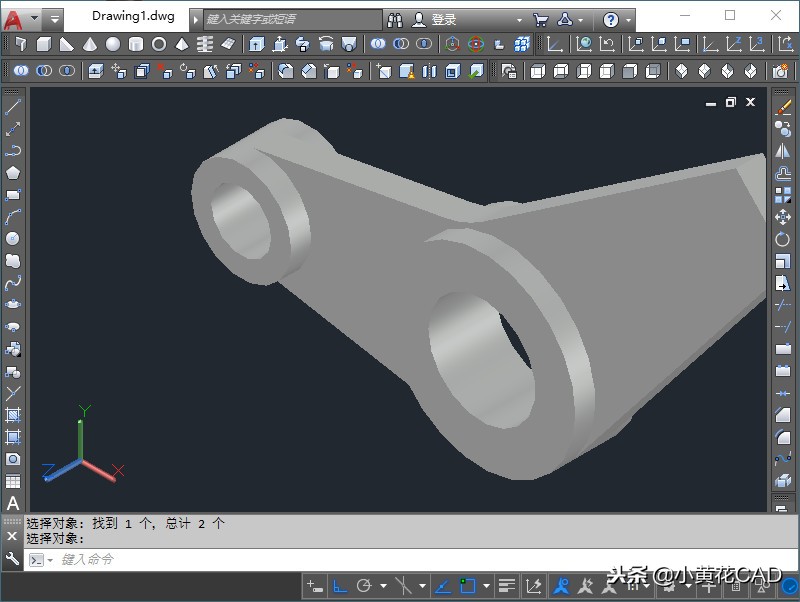Expand the Help dropdown arrow

(x=628, y=19)
